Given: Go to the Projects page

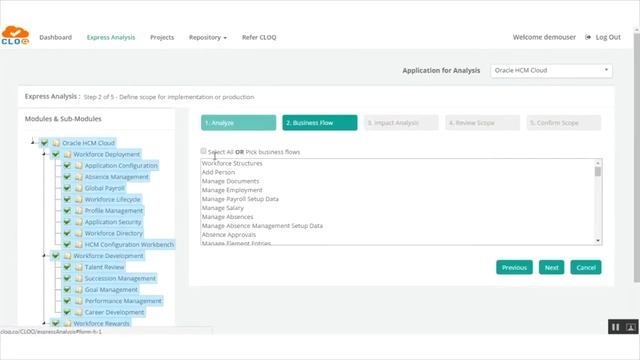Looking at the screenshot, I should tap(162, 38).
